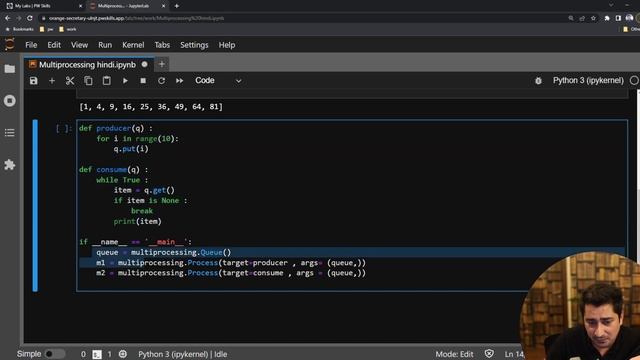Open the Tabs menu

(162, 45)
